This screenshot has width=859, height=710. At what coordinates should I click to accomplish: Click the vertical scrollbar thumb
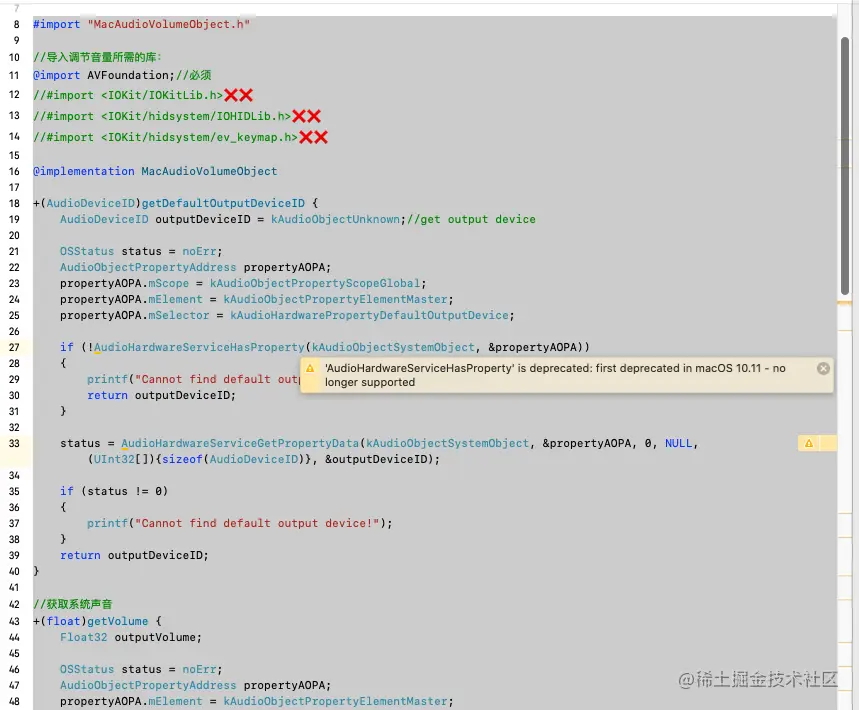(x=845, y=167)
